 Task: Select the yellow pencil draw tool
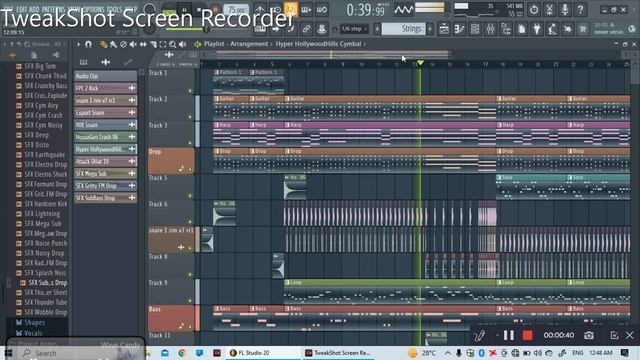coord(104,44)
